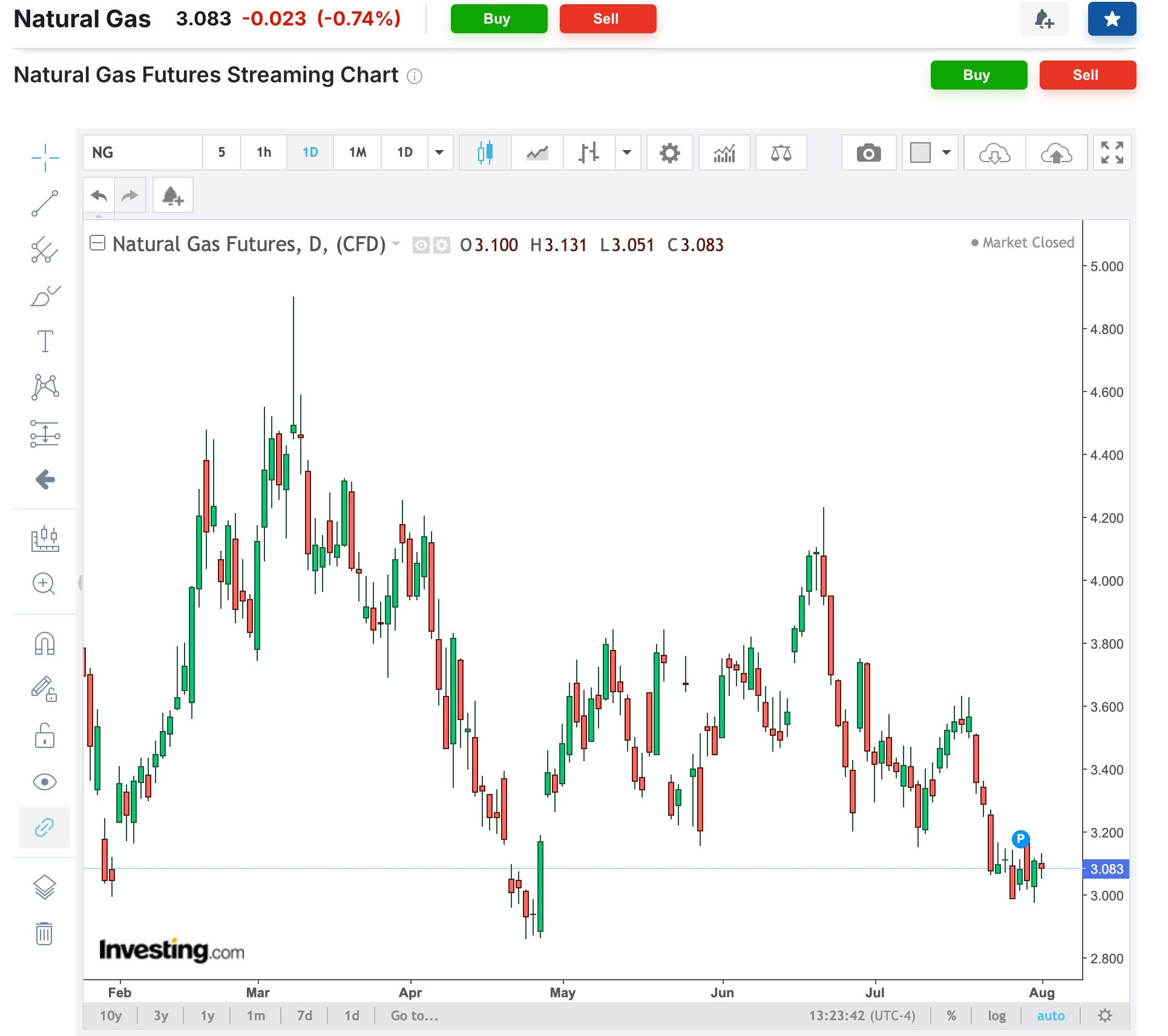Click the green Buy button beside chart title
1168x1036 pixels.
(978, 75)
